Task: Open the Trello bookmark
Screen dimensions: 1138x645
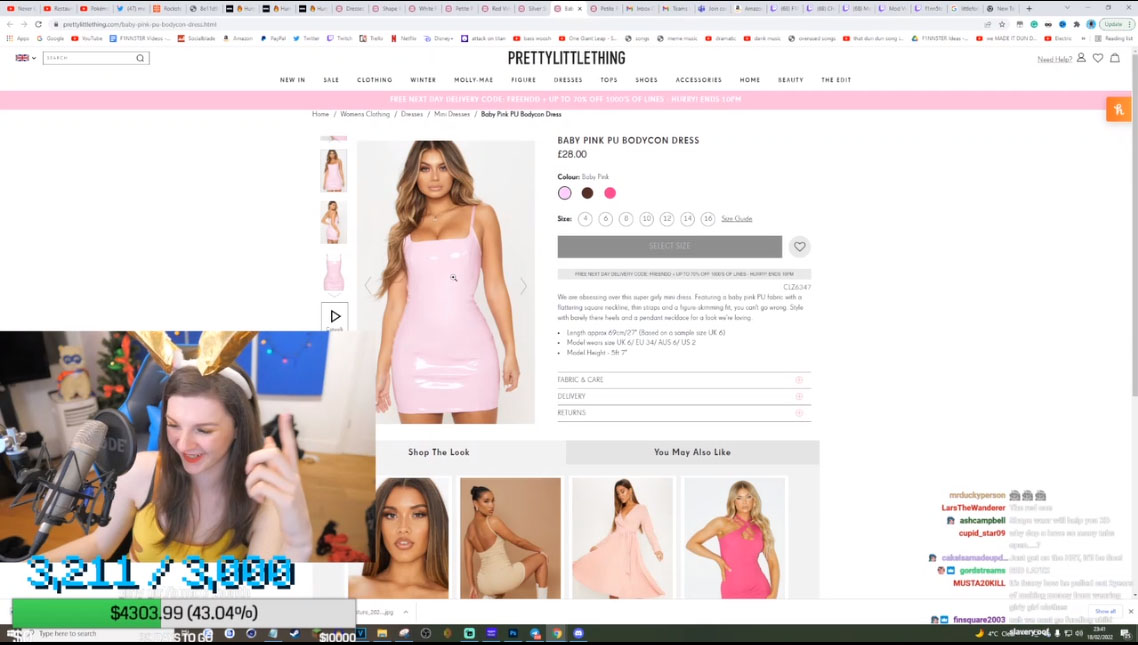Action: pos(372,38)
